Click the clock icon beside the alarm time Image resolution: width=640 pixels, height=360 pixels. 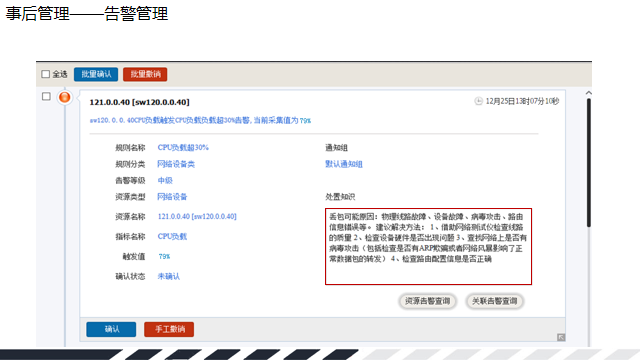478,101
